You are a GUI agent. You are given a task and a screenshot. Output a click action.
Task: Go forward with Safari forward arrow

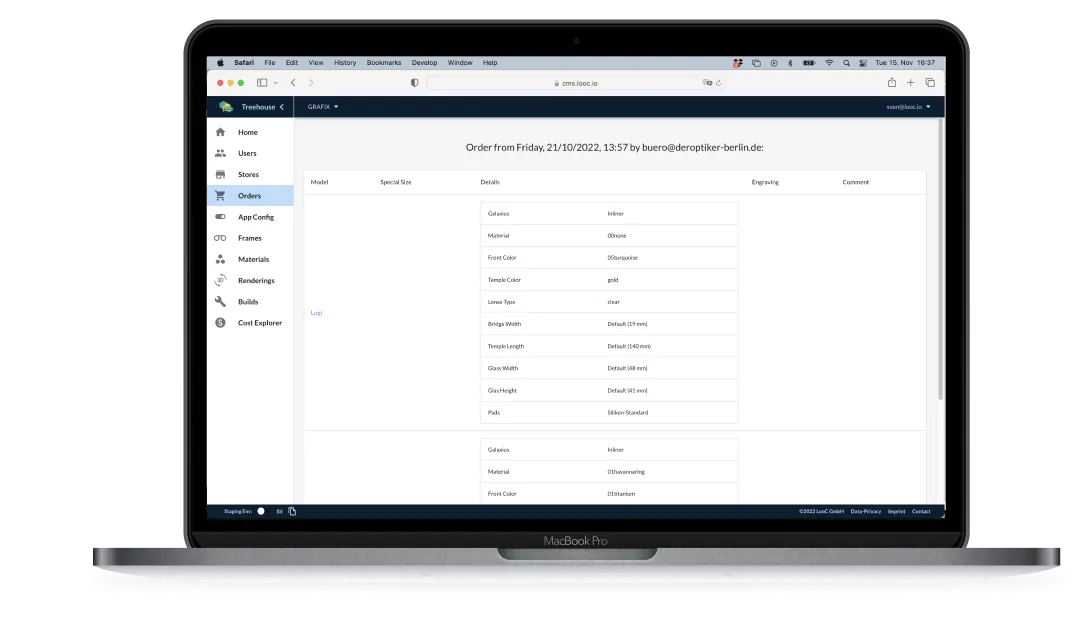(311, 82)
